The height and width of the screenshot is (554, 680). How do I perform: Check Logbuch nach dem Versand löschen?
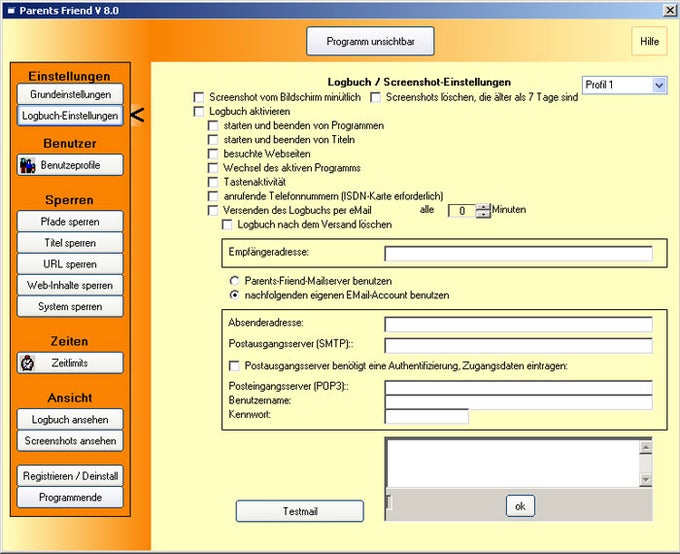[227, 225]
